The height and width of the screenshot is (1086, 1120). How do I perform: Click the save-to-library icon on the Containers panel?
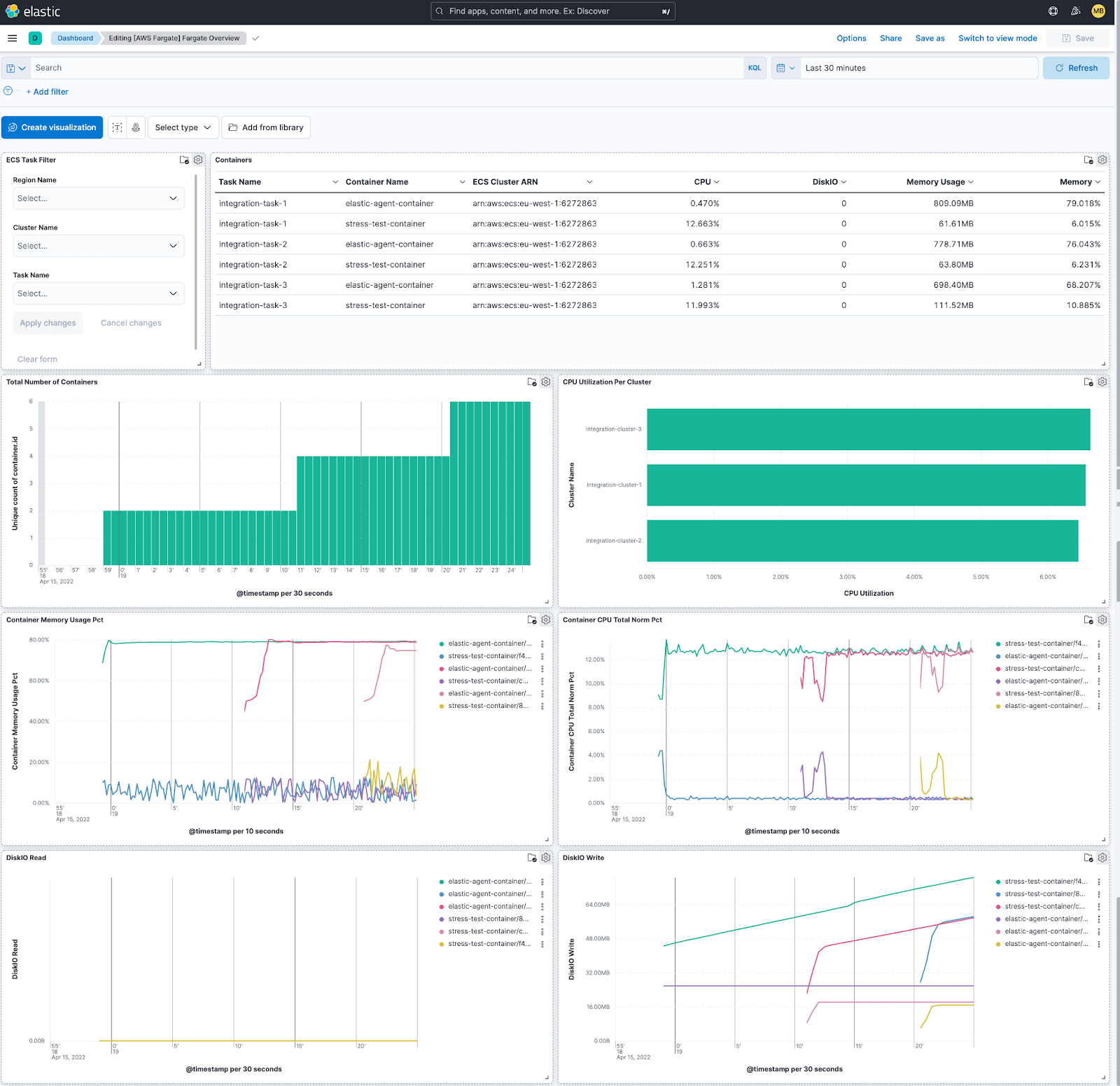1088,160
